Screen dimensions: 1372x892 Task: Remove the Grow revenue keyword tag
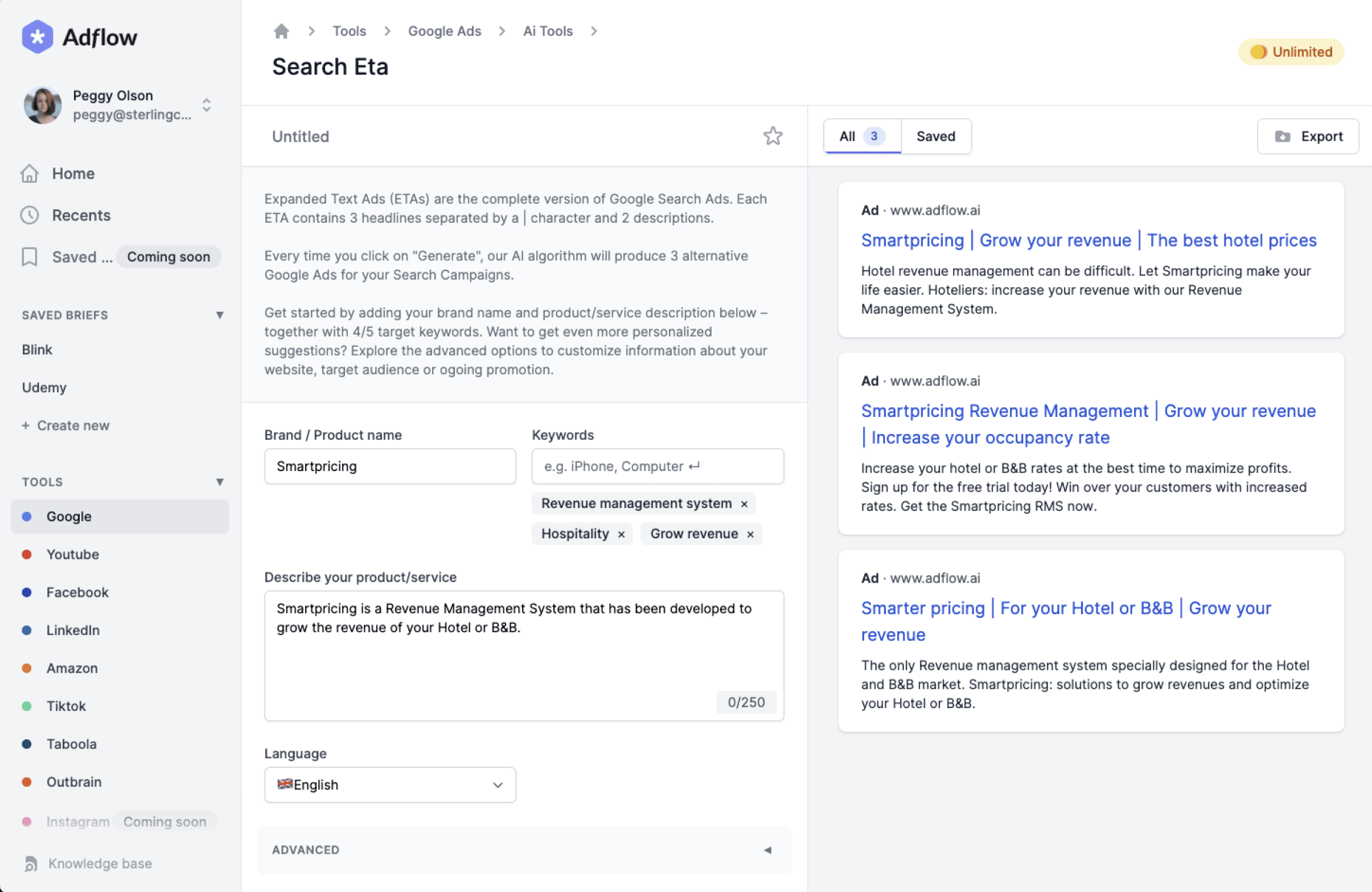[750, 534]
